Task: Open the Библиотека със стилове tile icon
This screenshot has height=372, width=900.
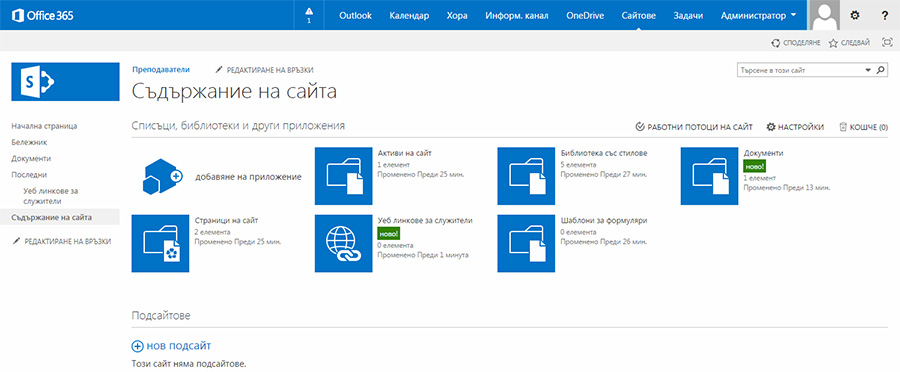Action: [x=526, y=176]
